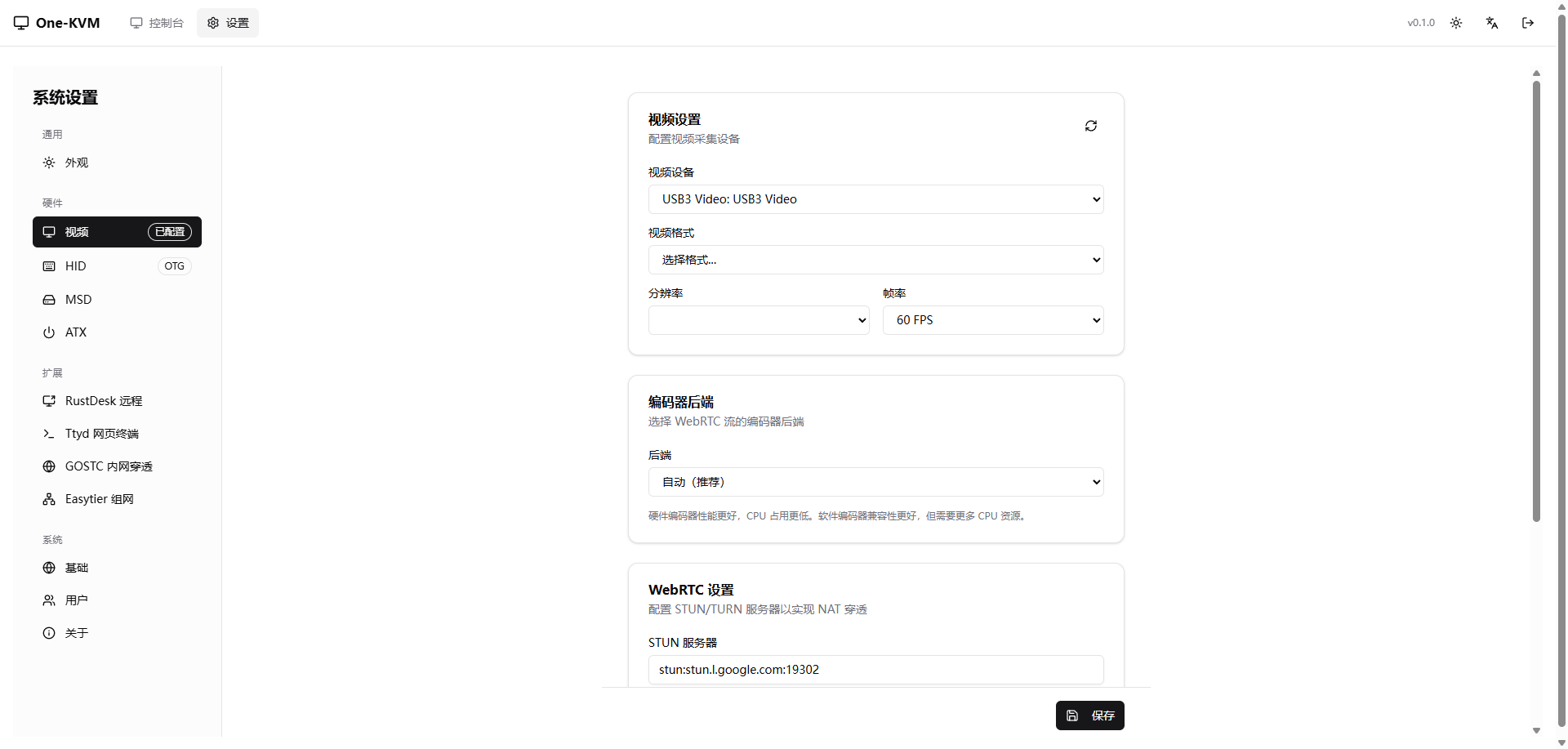This screenshot has height=749, width=1568.
Task: Select the 设置 settings tab
Action: point(228,23)
